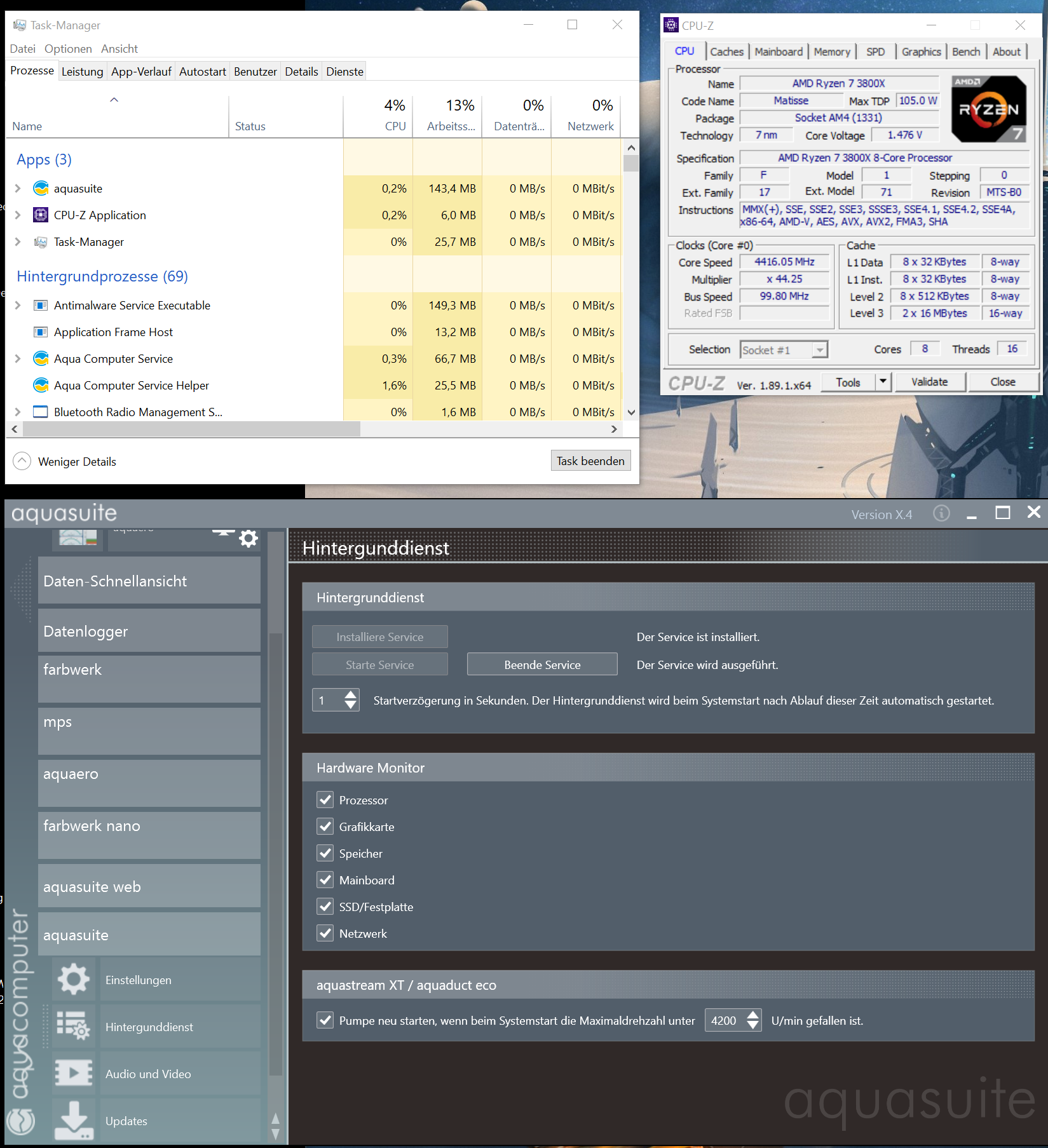Toggle the Pumpe neu starten checkbox
Image resolution: width=1048 pixels, height=1148 pixels.
(x=325, y=1020)
